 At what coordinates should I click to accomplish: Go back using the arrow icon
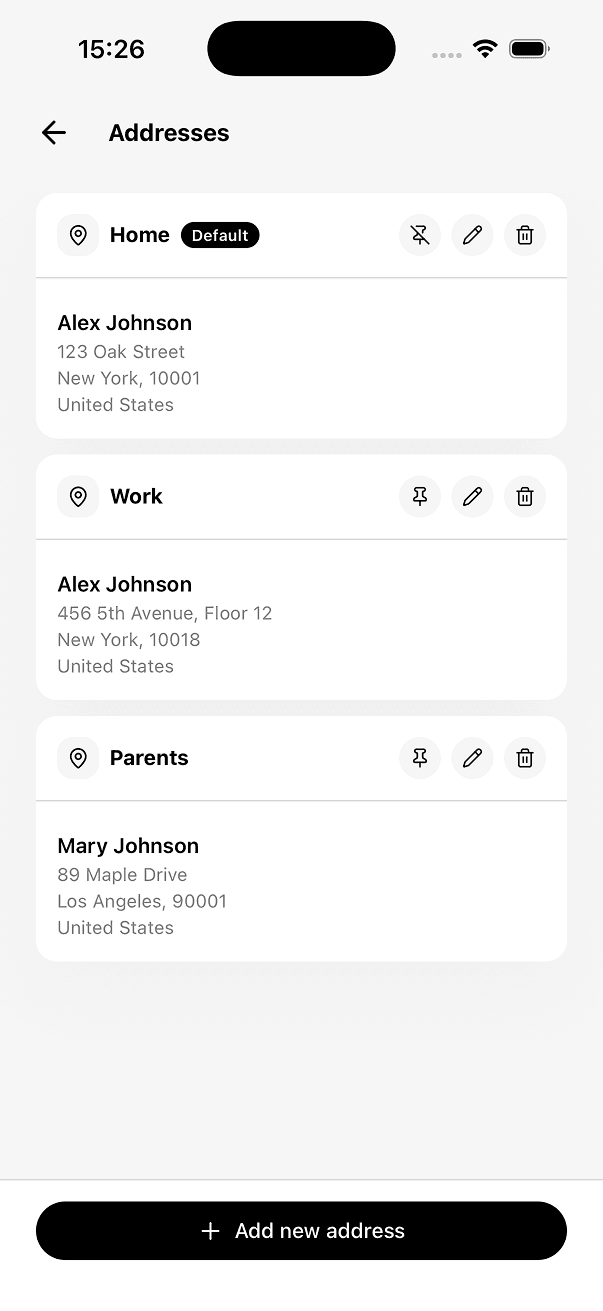pos(54,133)
